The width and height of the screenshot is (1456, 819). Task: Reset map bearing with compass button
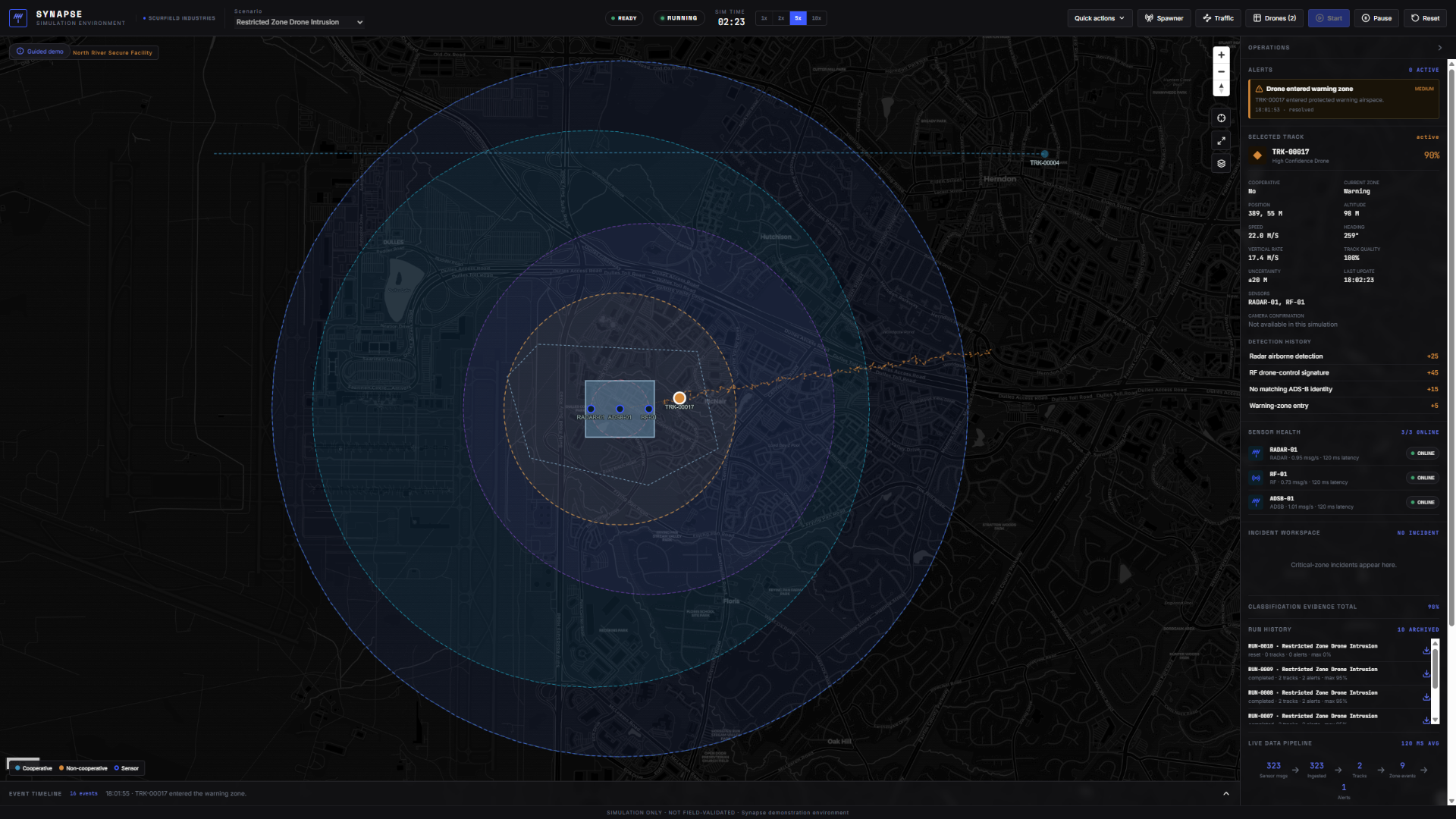click(1221, 88)
